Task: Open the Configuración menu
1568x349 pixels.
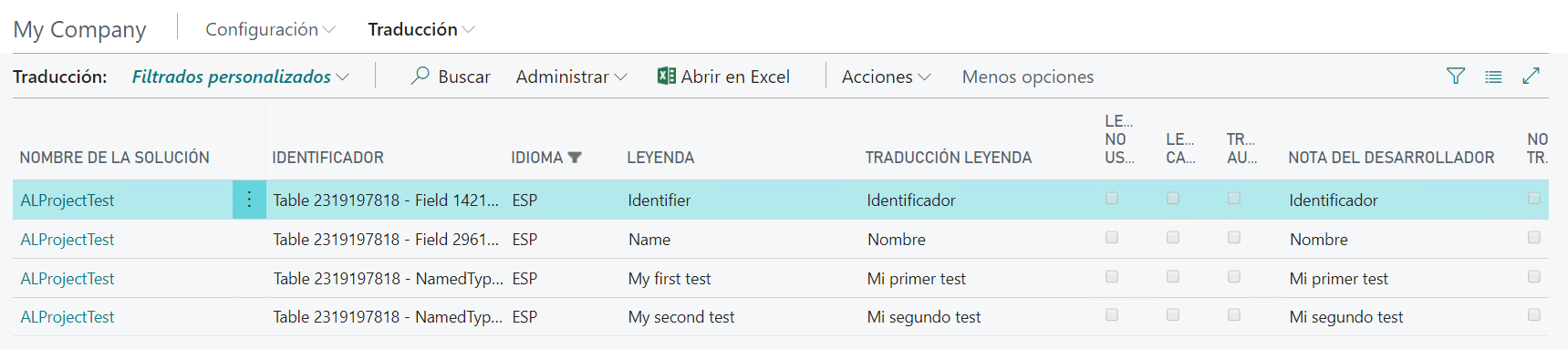Action: [270, 29]
